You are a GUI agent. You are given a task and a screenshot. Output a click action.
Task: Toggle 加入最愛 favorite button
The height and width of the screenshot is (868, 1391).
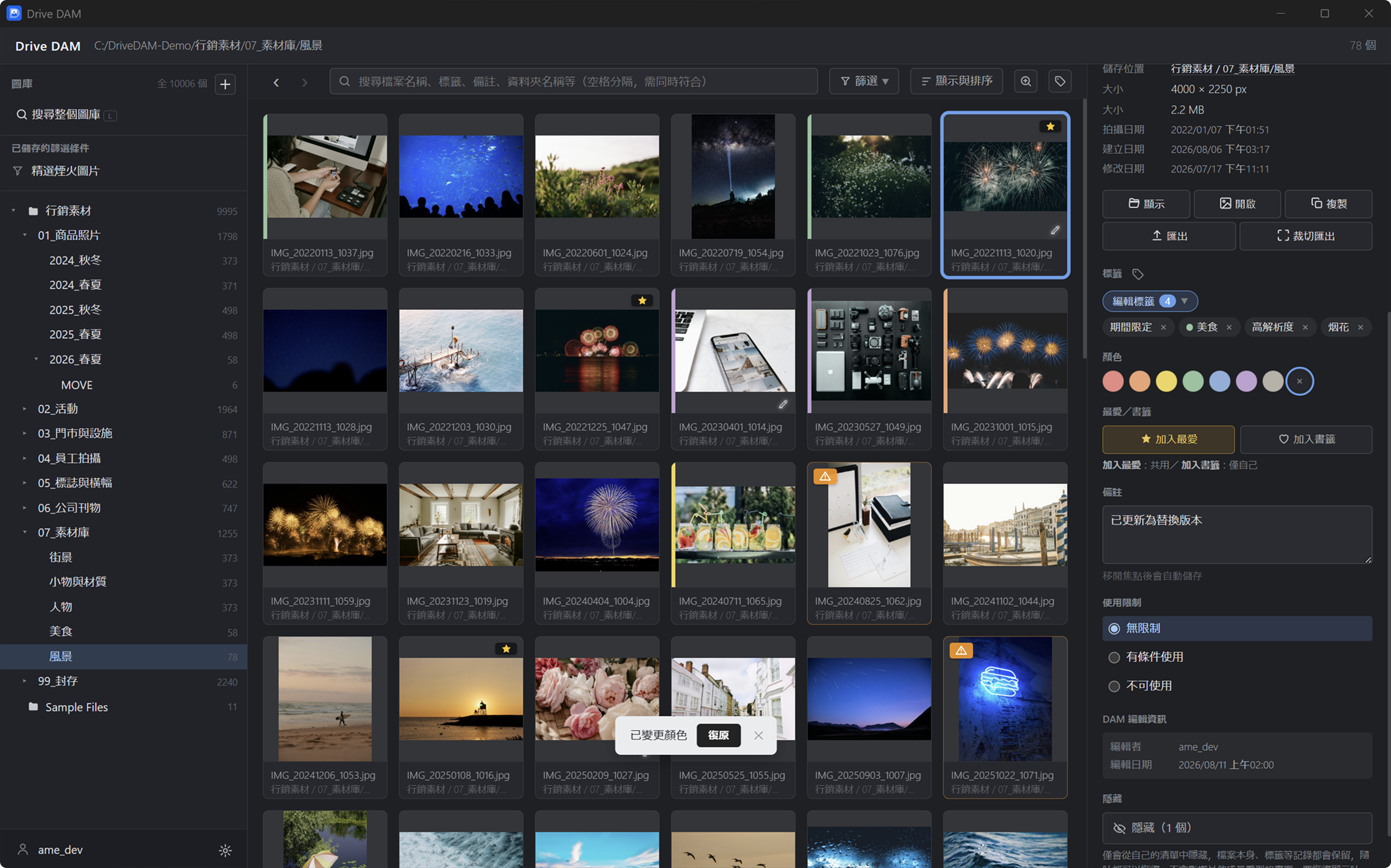coord(1168,440)
